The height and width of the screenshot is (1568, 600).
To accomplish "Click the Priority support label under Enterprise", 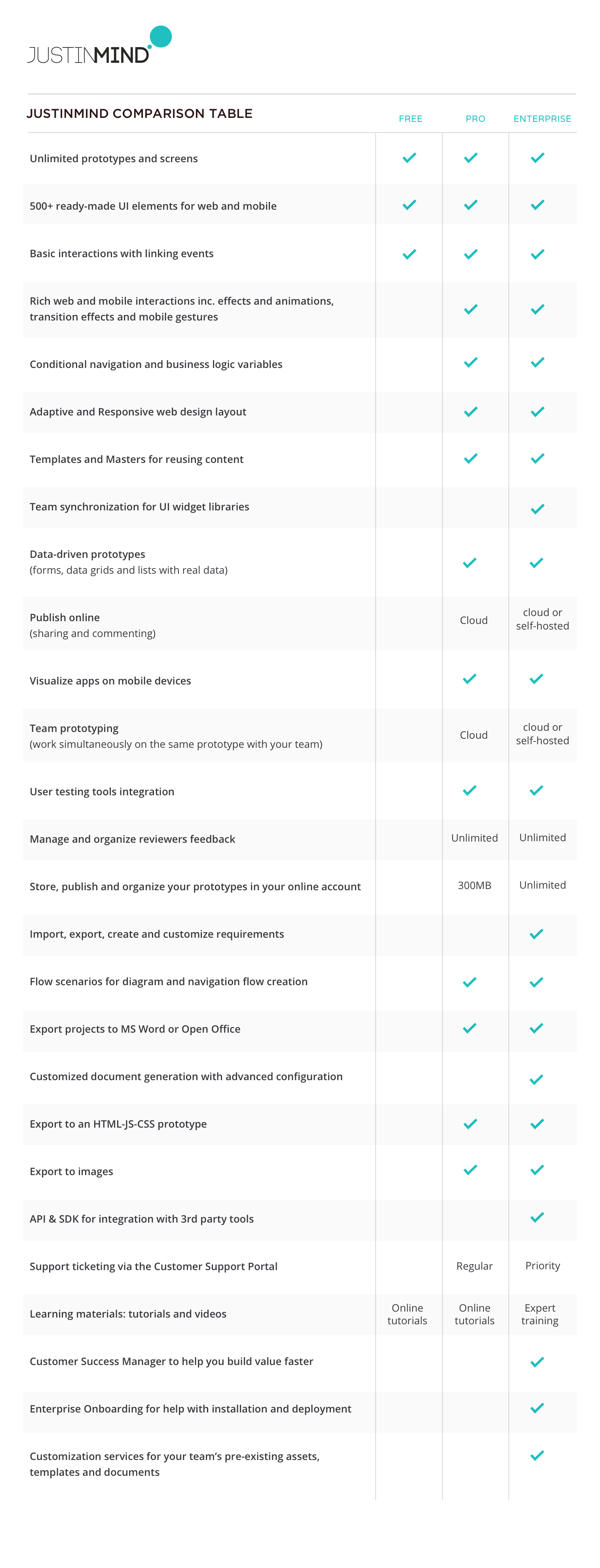I will click(x=542, y=1265).
